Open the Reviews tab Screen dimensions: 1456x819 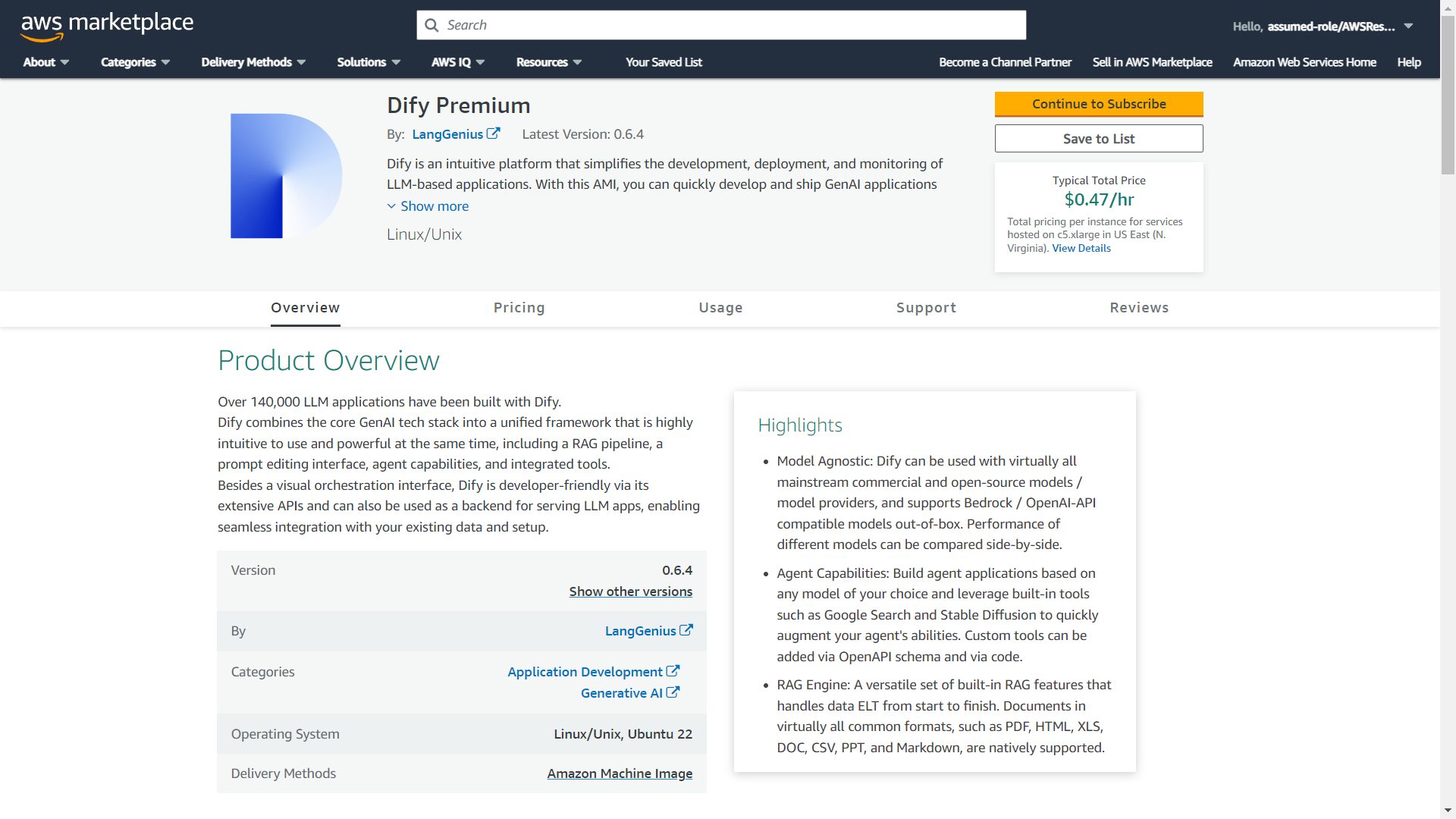point(1139,308)
